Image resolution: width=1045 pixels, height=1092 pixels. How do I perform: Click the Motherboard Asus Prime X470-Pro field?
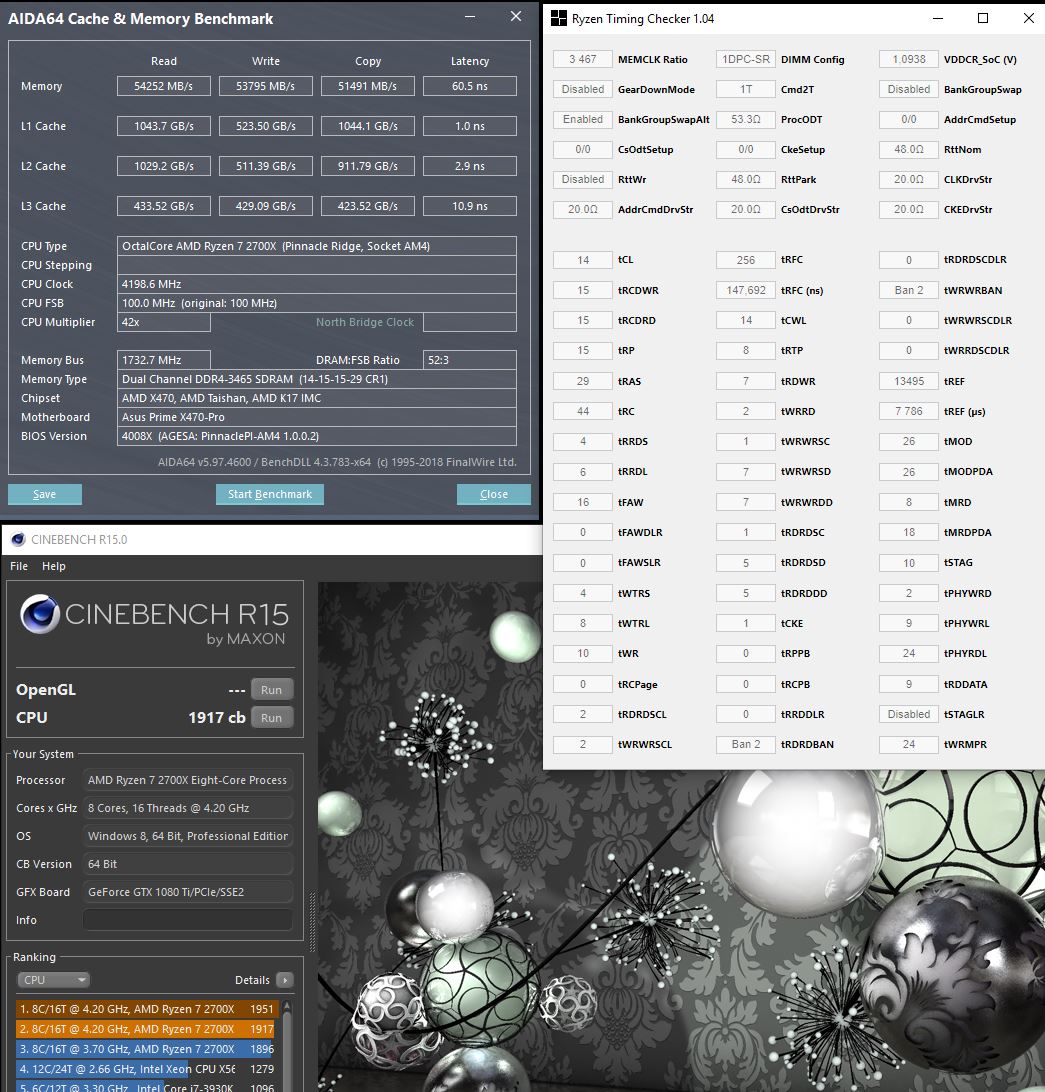pyautogui.click(x=317, y=417)
